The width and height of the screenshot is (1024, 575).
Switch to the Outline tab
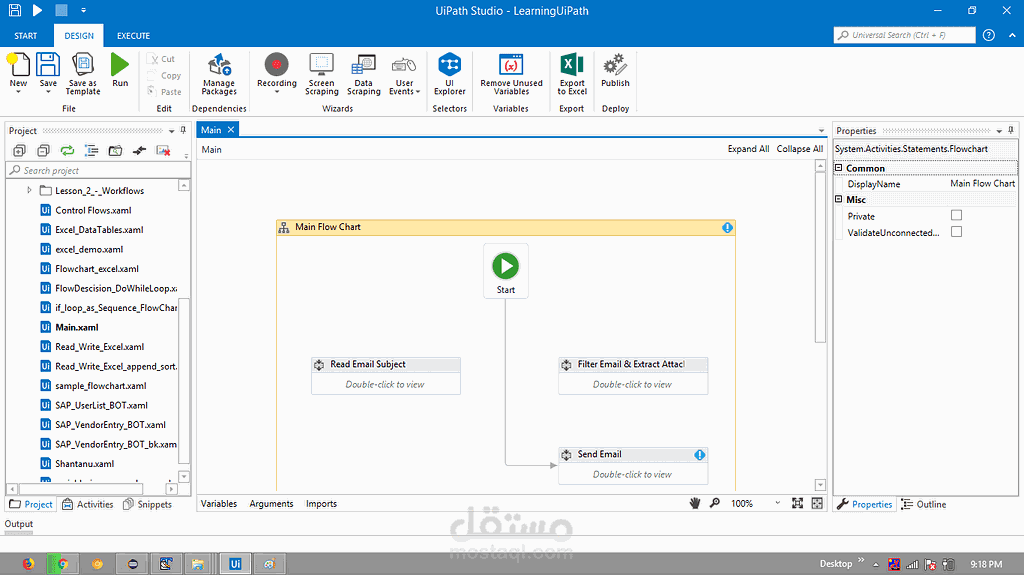click(923, 504)
